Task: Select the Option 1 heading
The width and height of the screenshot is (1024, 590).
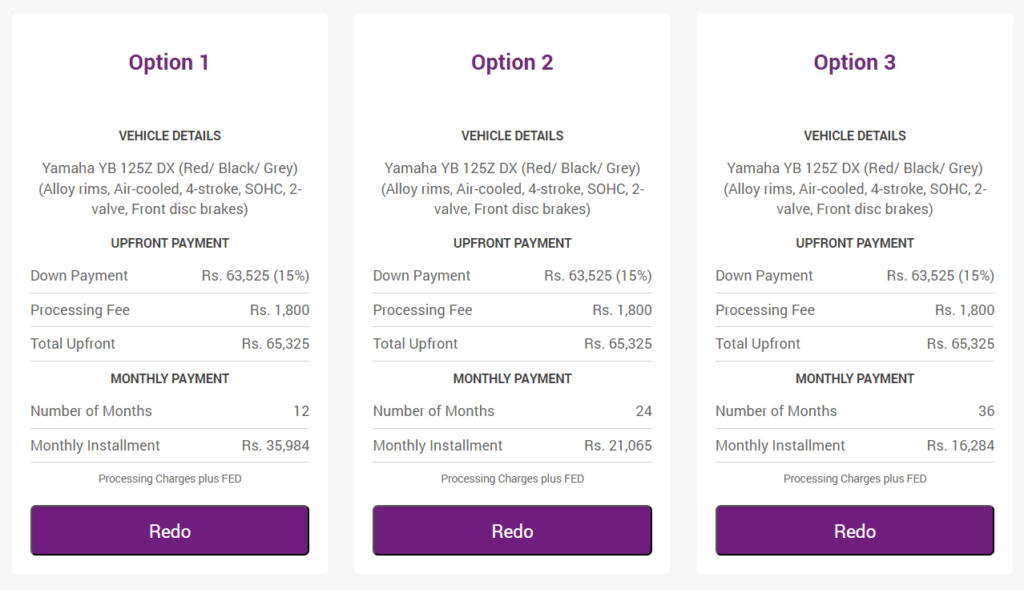Action: click(168, 62)
